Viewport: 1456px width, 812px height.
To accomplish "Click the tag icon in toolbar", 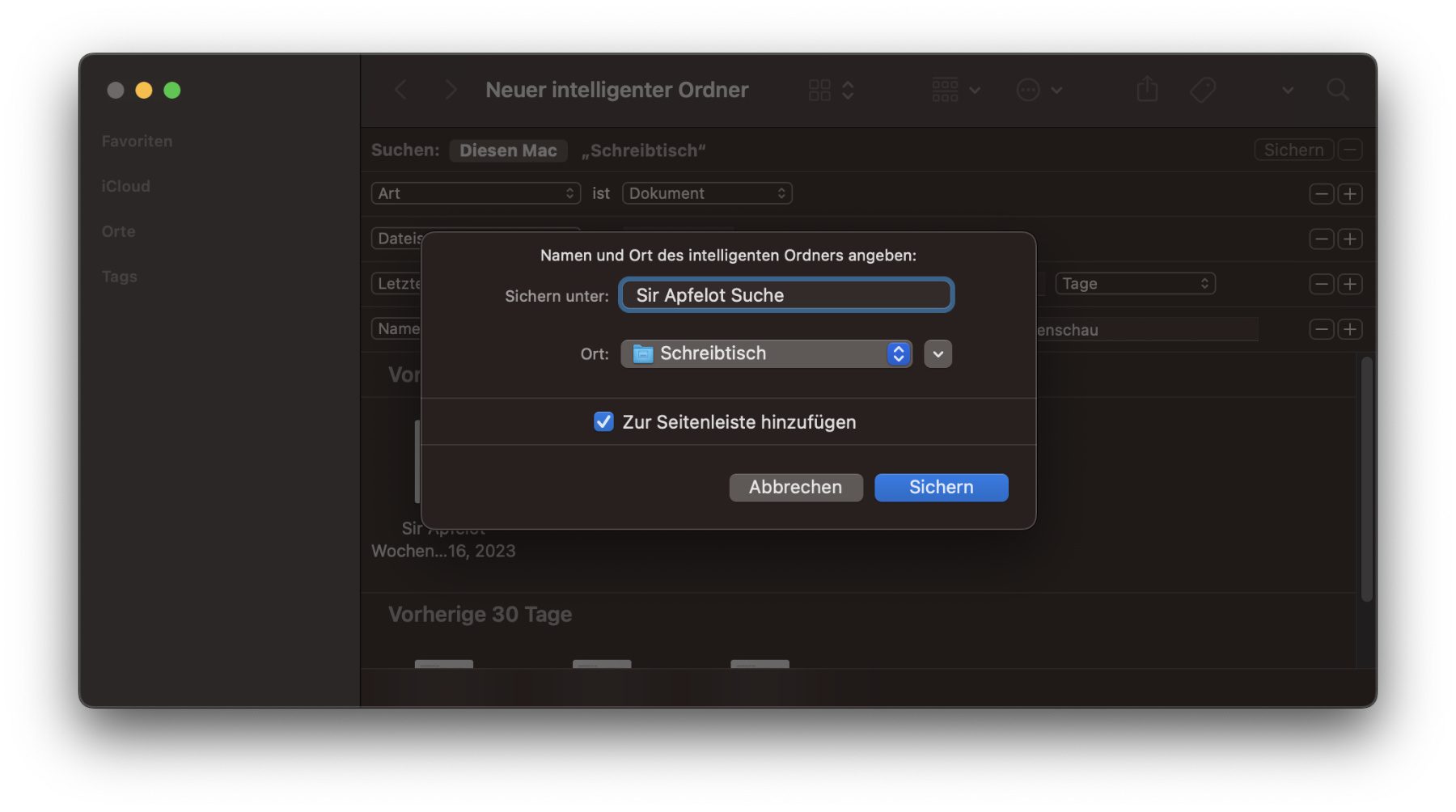I will tap(1203, 90).
